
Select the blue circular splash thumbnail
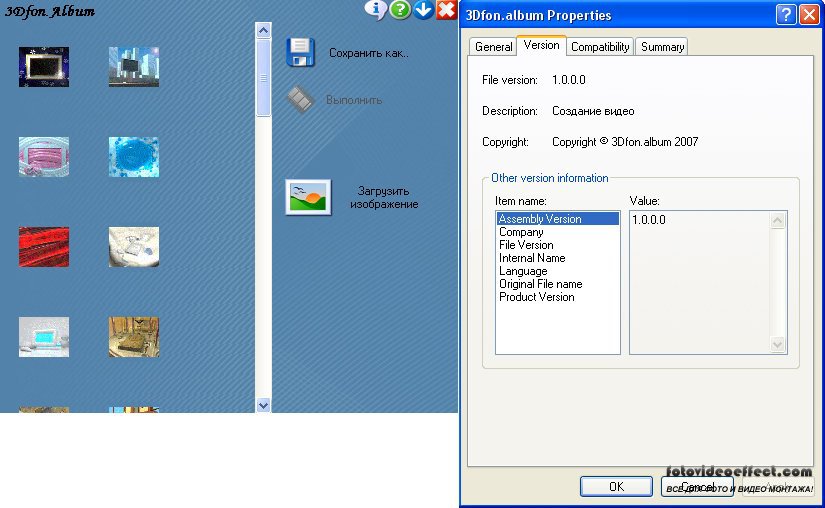(x=134, y=157)
